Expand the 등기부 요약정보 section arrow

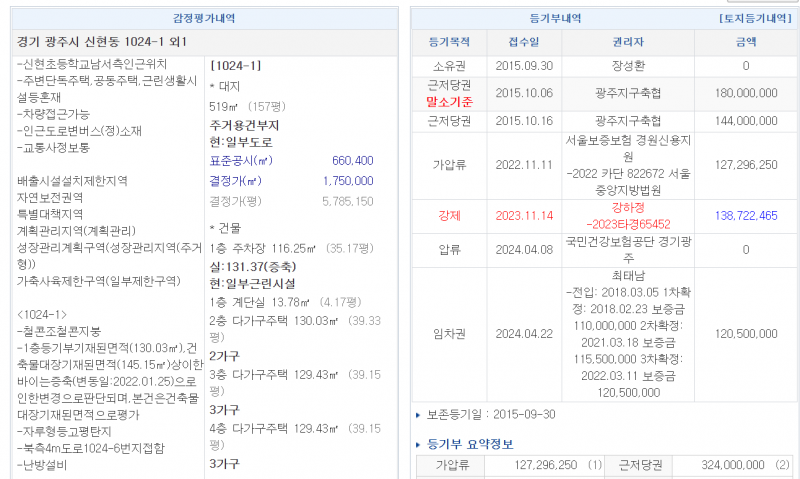(x=419, y=444)
